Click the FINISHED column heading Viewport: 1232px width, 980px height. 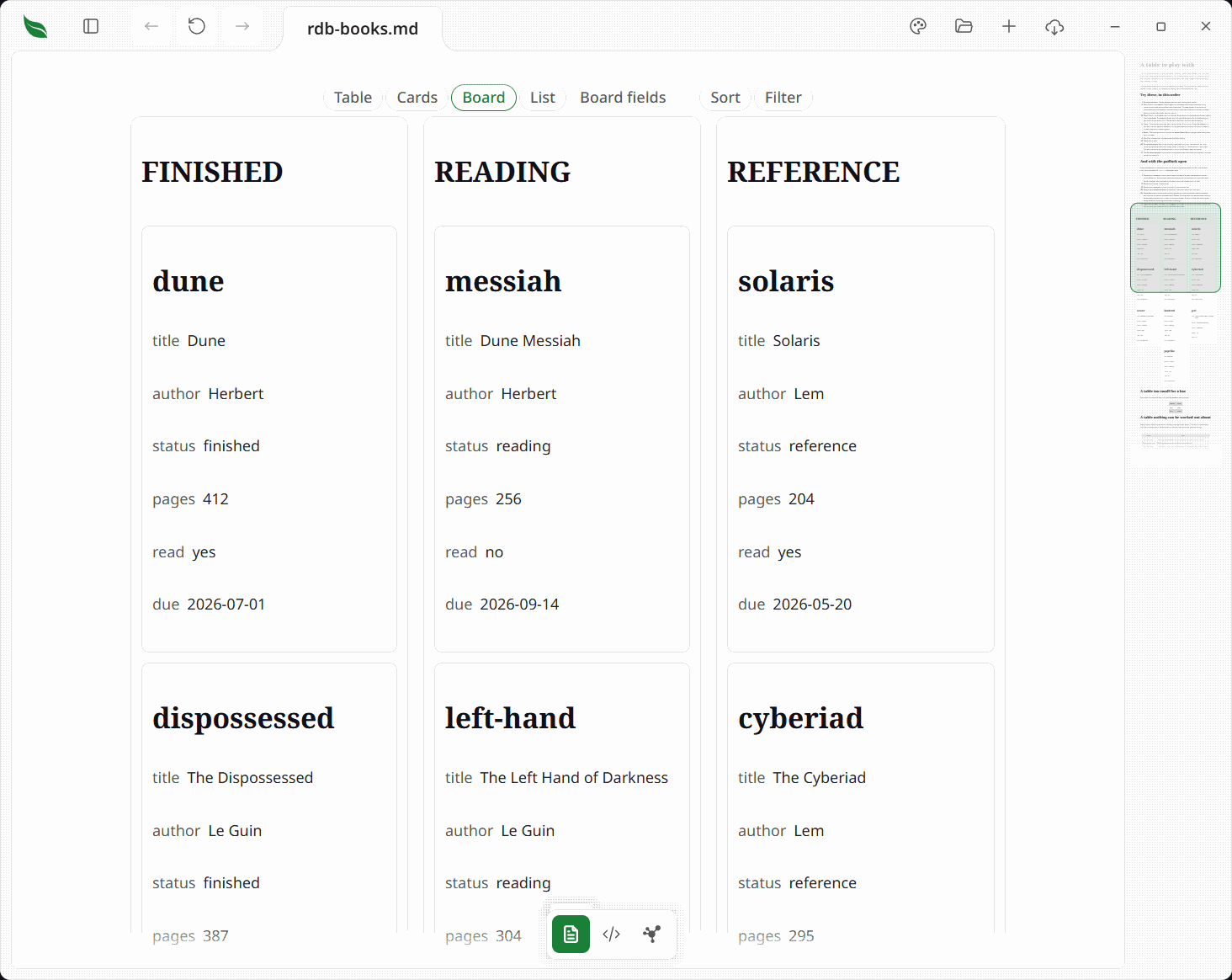[x=212, y=172]
